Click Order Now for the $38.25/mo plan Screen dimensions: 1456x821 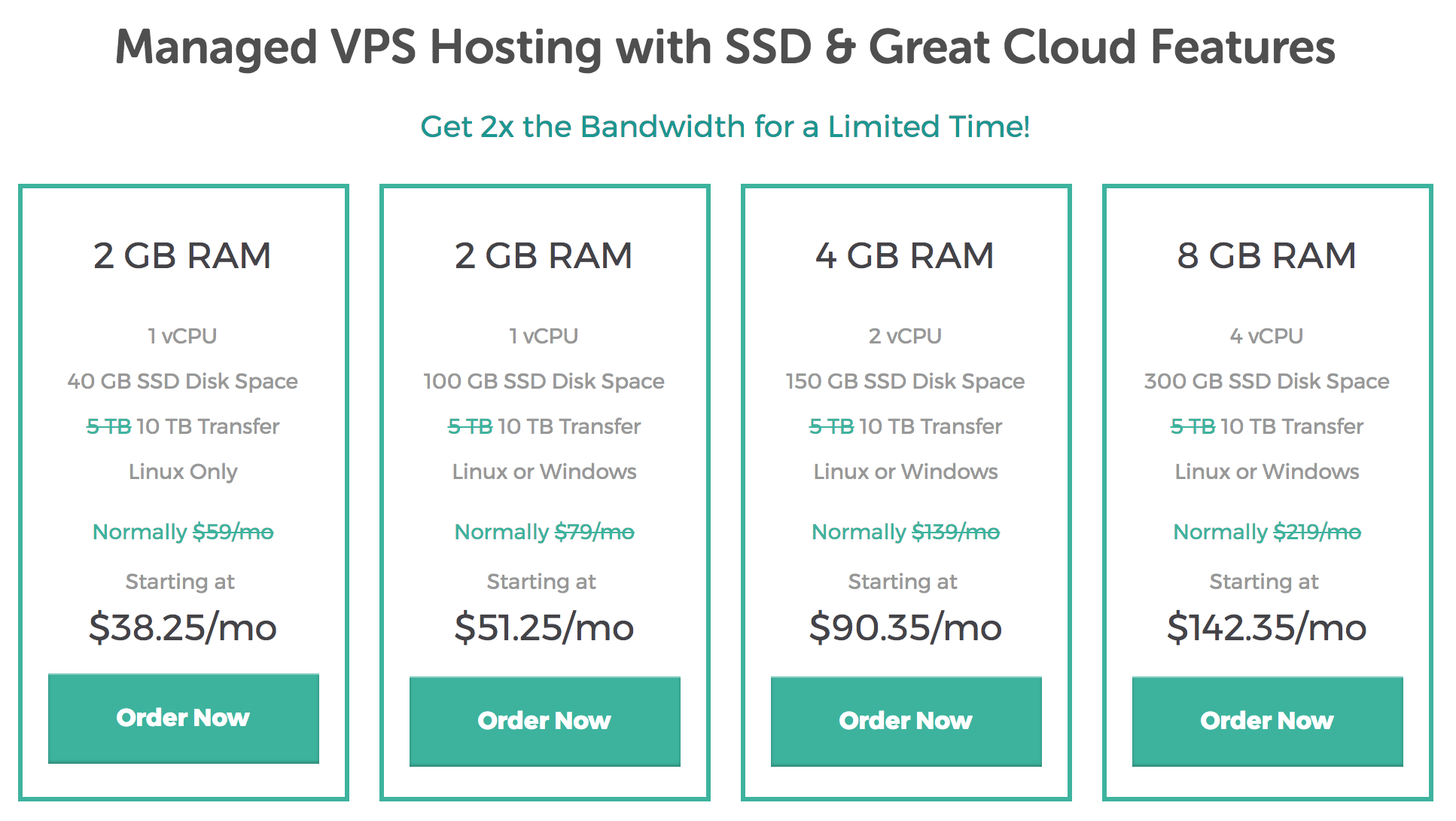[x=183, y=718]
